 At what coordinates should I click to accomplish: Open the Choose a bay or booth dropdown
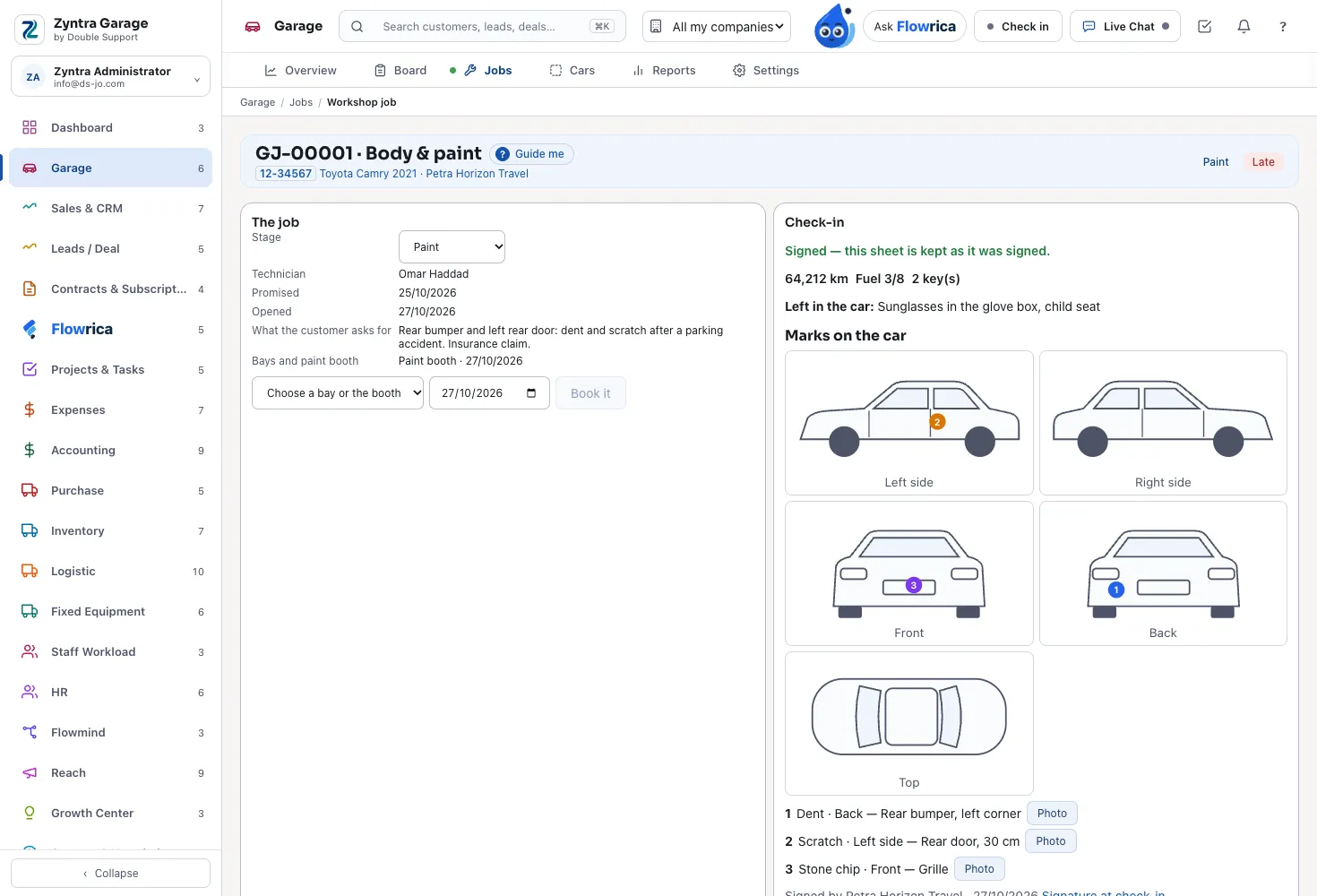point(338,393)
